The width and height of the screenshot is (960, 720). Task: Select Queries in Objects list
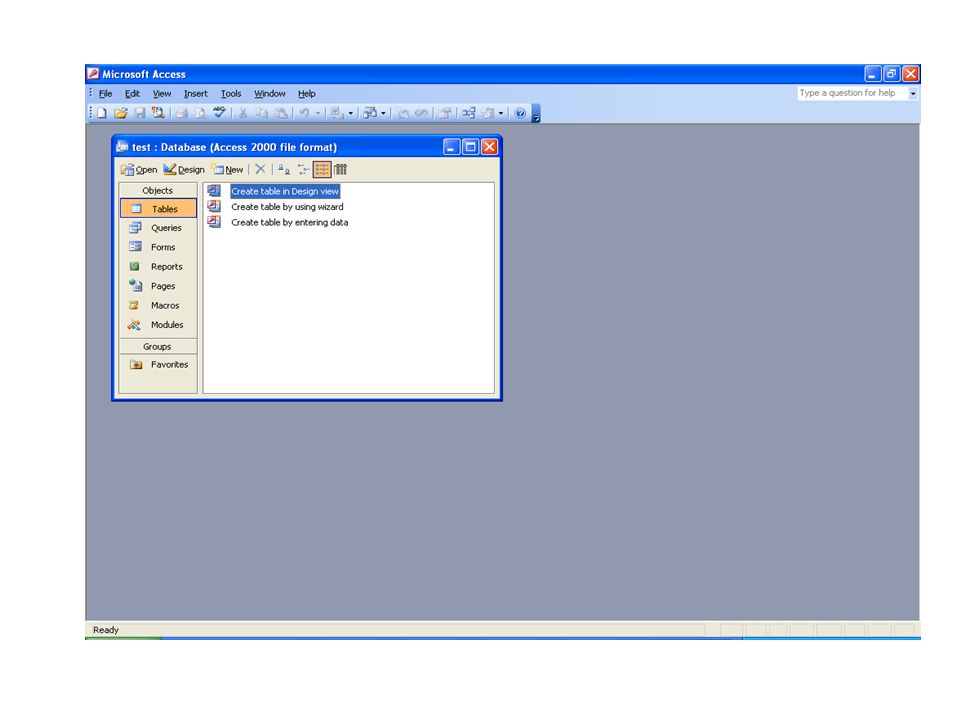(x=158, y=228)
